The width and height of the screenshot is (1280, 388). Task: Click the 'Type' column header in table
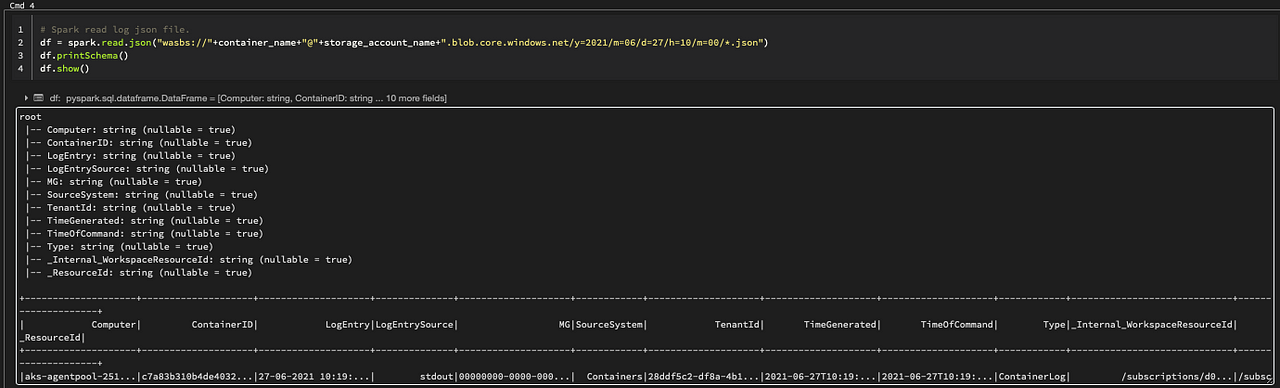click(1054, 325)
